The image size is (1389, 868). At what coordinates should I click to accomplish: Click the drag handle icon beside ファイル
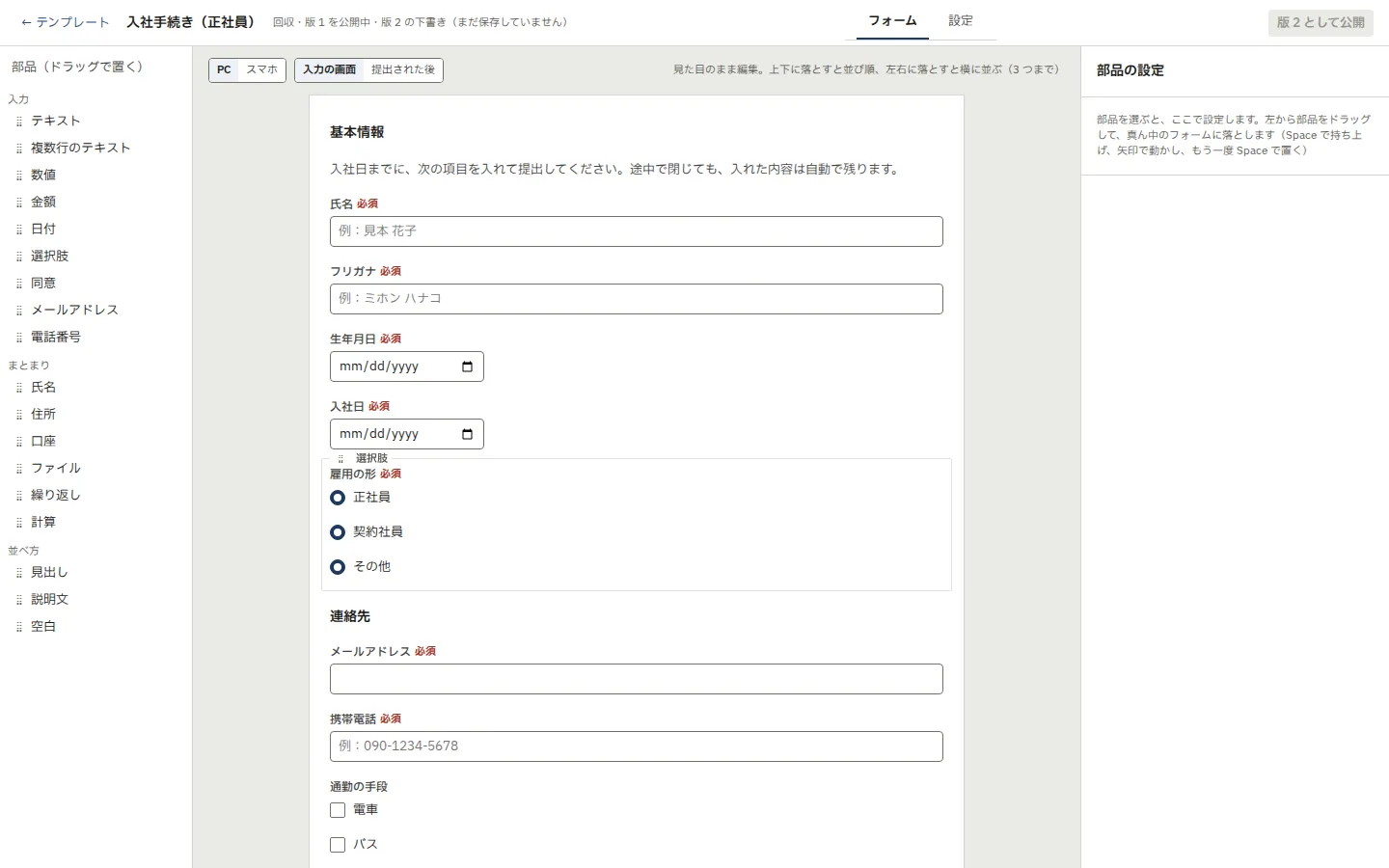(19, 469)
